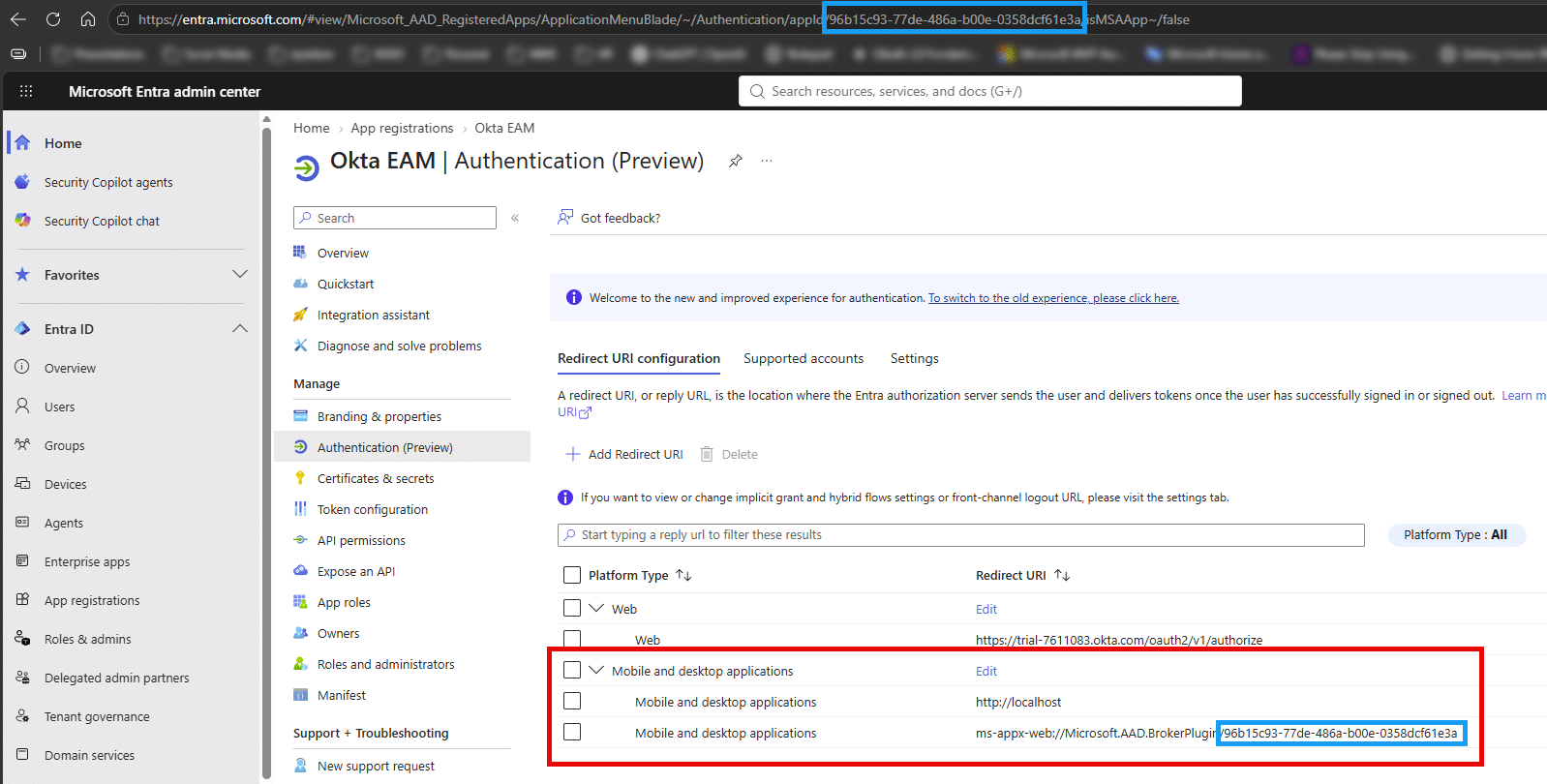Check the box for the okta.com authorize URI row

coord(572,639)
